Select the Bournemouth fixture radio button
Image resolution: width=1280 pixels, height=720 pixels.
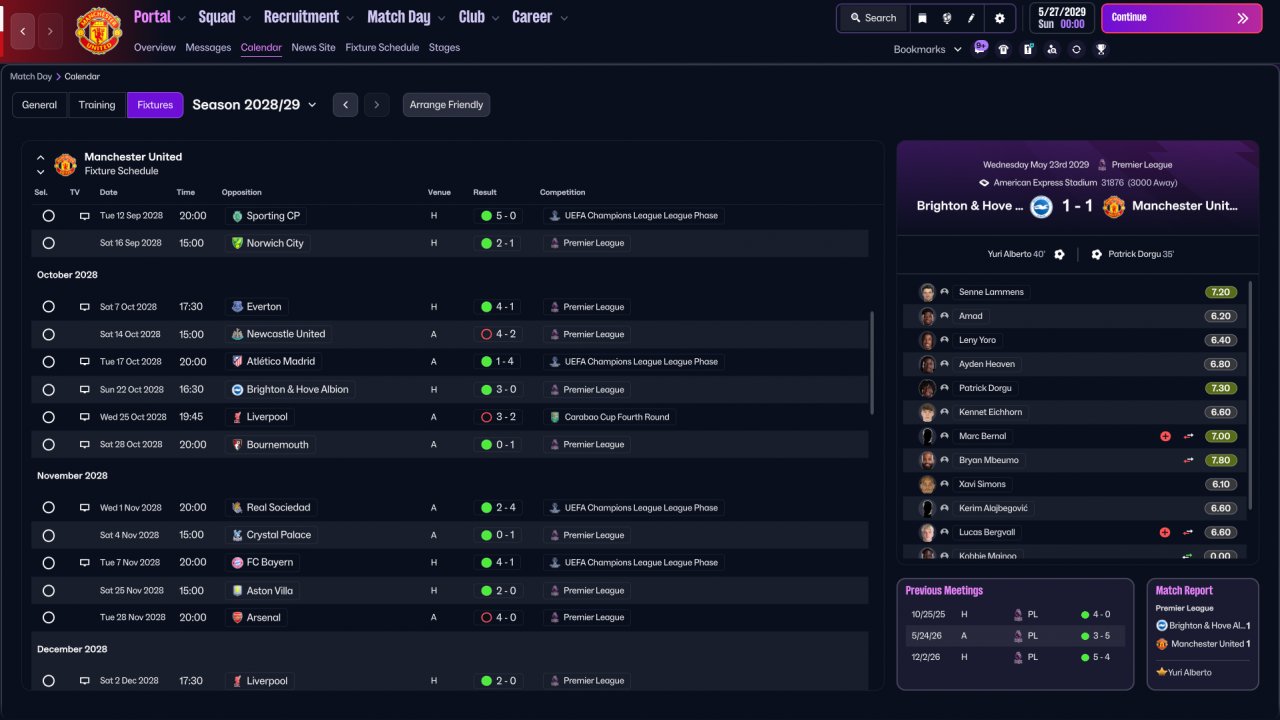pyautogui.click(x=48, y=445)
